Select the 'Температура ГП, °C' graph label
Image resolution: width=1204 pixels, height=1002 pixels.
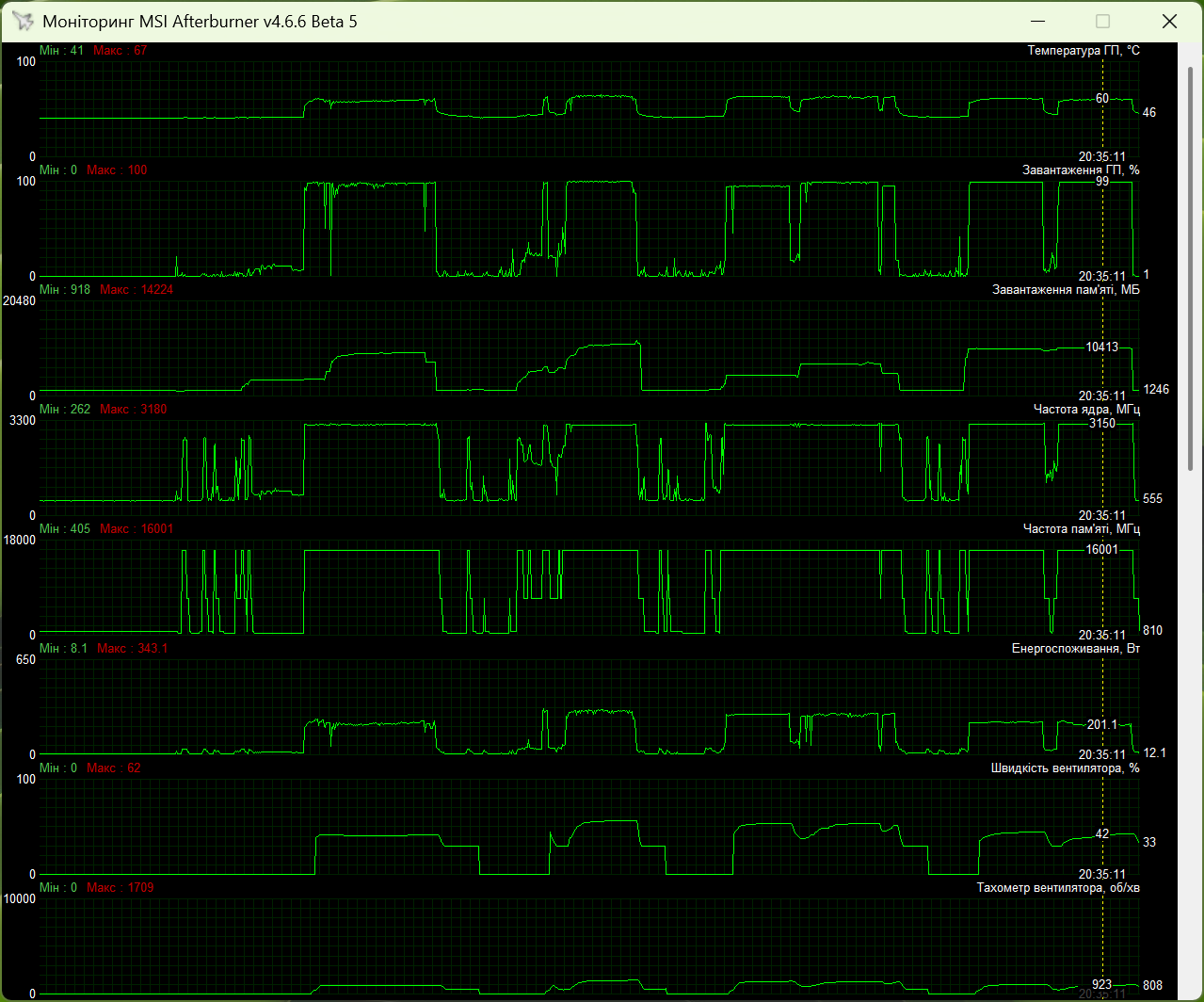1084,50
